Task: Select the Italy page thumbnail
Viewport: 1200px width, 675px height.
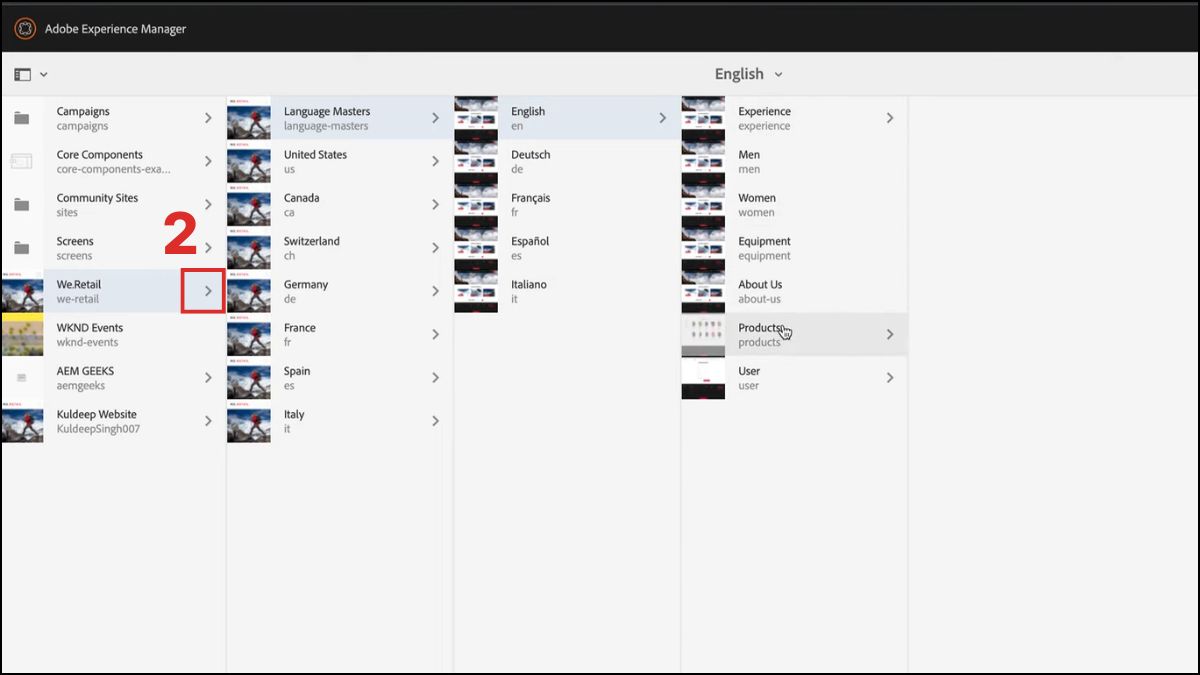Action: (x=249, y=421)
